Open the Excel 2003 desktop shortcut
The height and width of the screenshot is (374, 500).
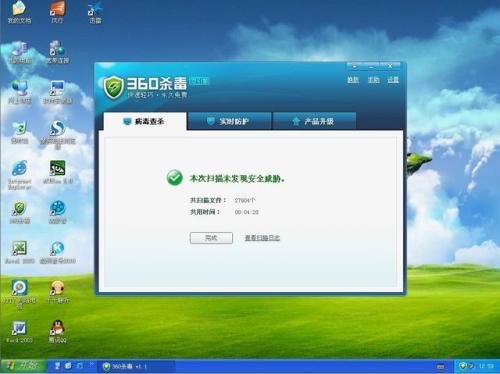pos(19,252)
